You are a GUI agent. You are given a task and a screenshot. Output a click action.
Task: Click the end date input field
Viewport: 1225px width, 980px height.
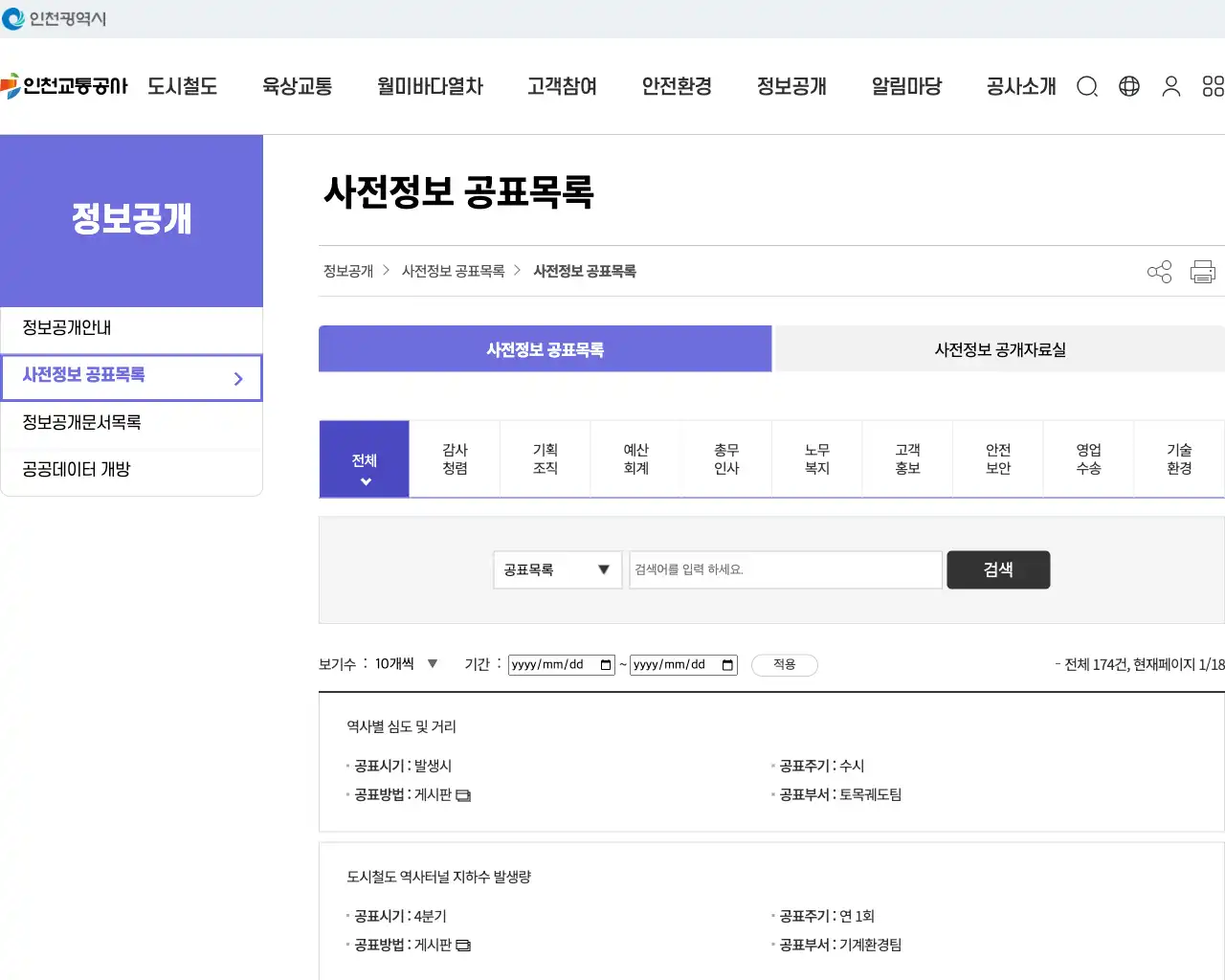(683, 665)
